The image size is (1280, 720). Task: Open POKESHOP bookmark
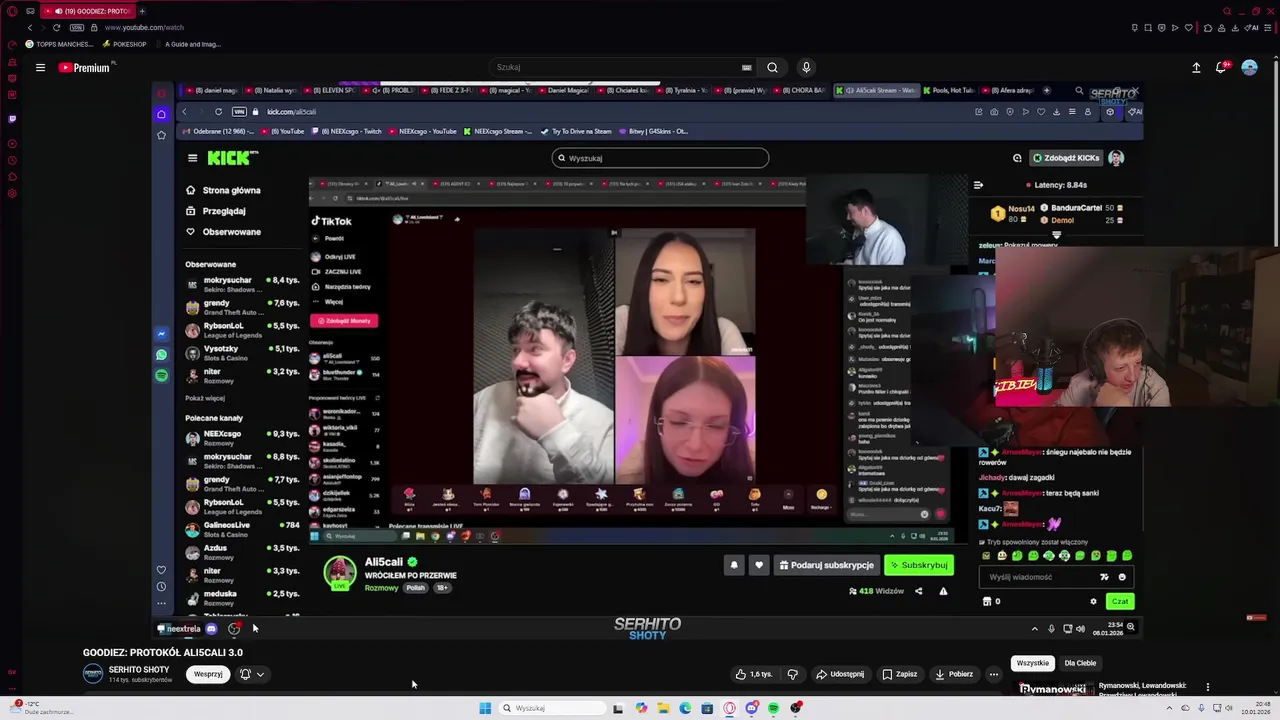point(125,44)
